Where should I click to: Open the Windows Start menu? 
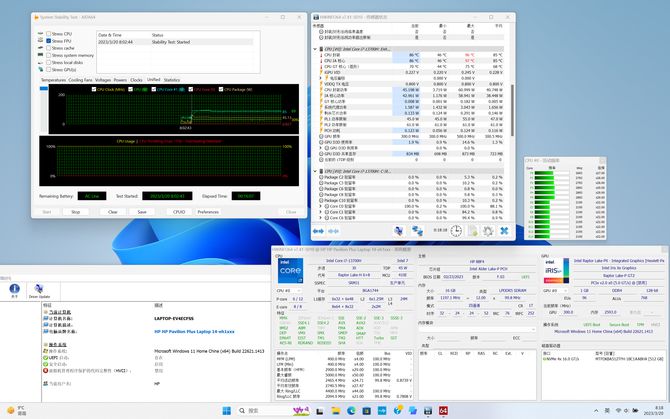coord(226,410)
